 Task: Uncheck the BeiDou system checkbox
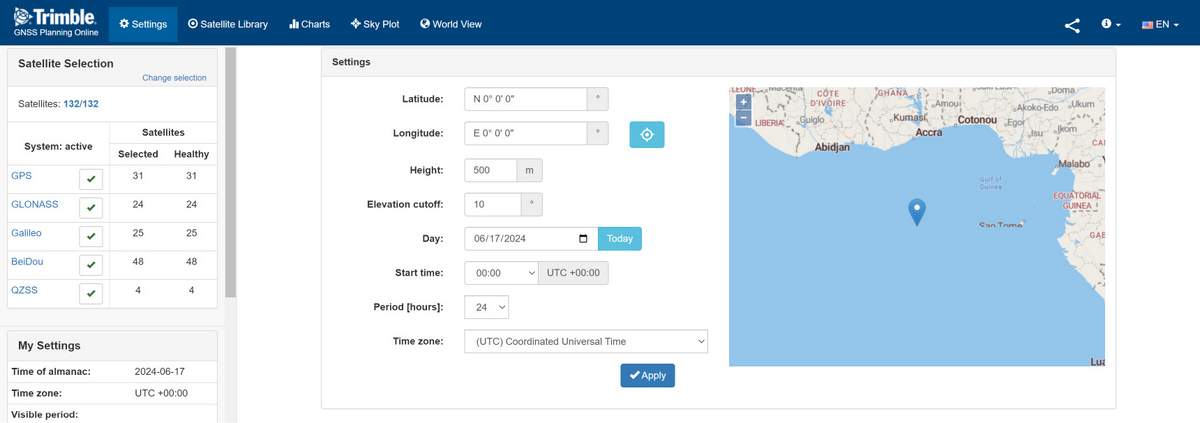[x=91, y=265]
